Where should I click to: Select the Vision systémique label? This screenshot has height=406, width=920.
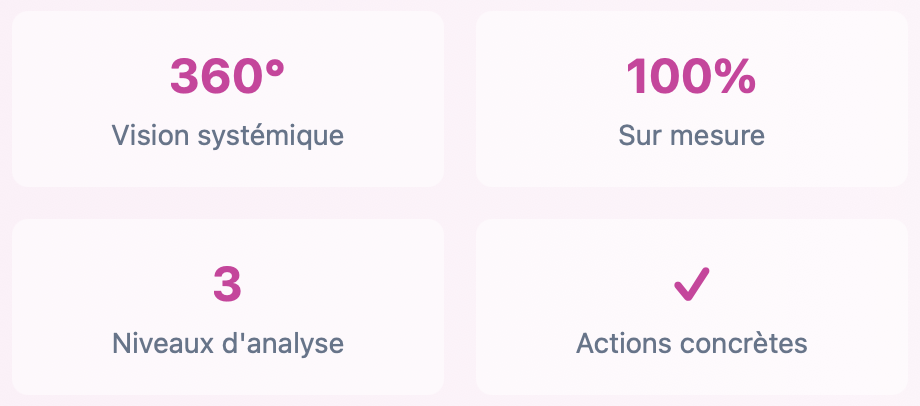coord(228,136)
